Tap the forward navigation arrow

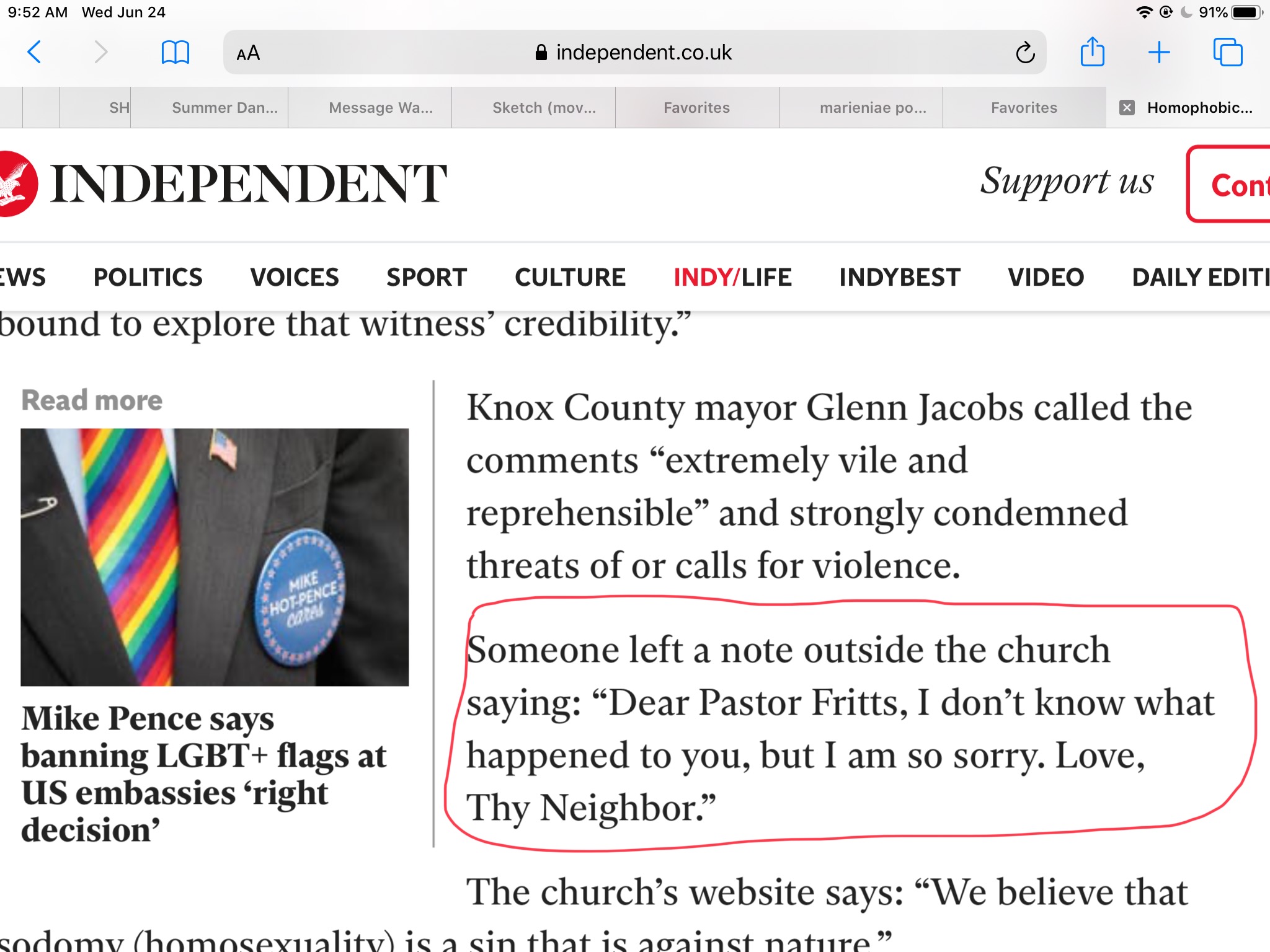(x=100, y=52)
